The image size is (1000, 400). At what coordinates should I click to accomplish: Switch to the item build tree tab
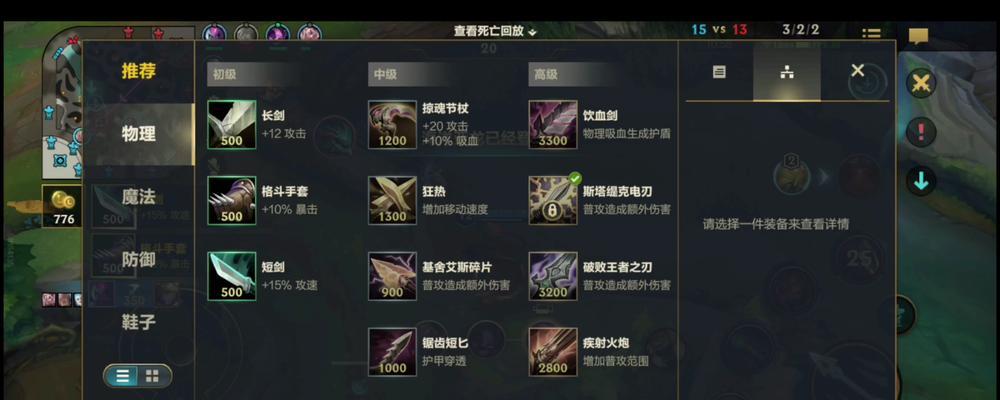coord(786,71)
